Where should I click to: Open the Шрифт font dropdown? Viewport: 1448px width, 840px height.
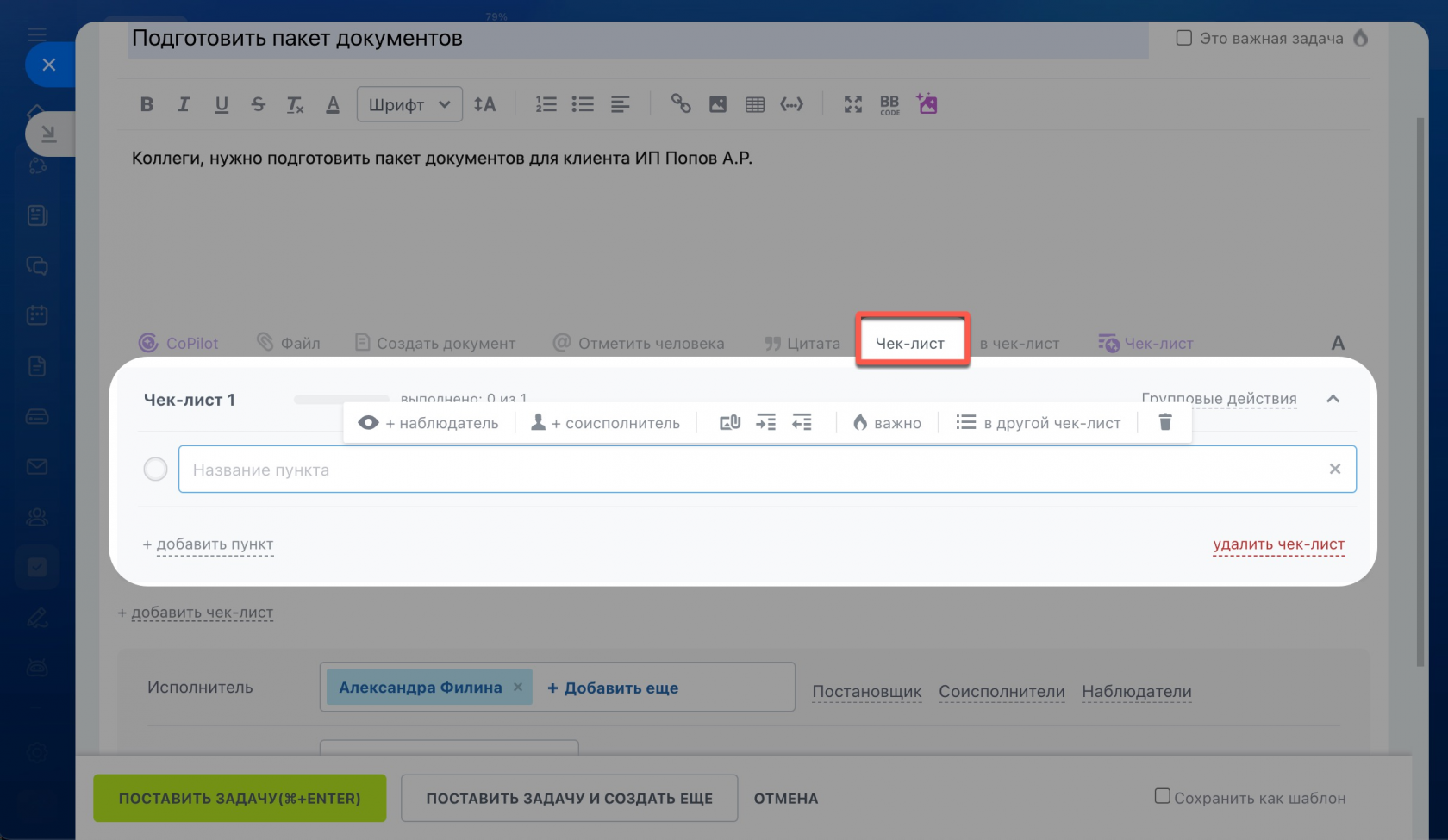pyautogui.click(x=409, y=104)
